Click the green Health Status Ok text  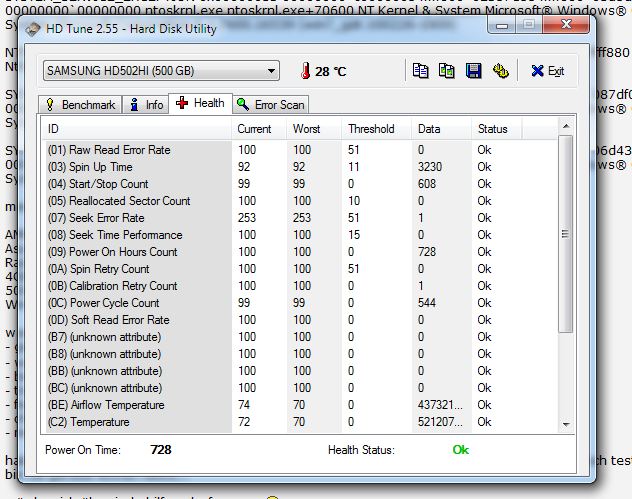click(x=461, y=449)
